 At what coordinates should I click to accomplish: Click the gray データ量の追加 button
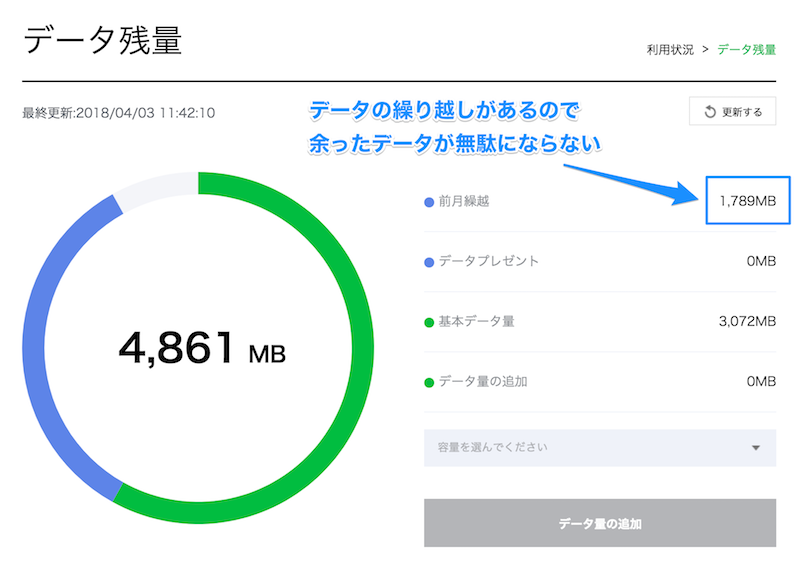(x=600, y=523)
